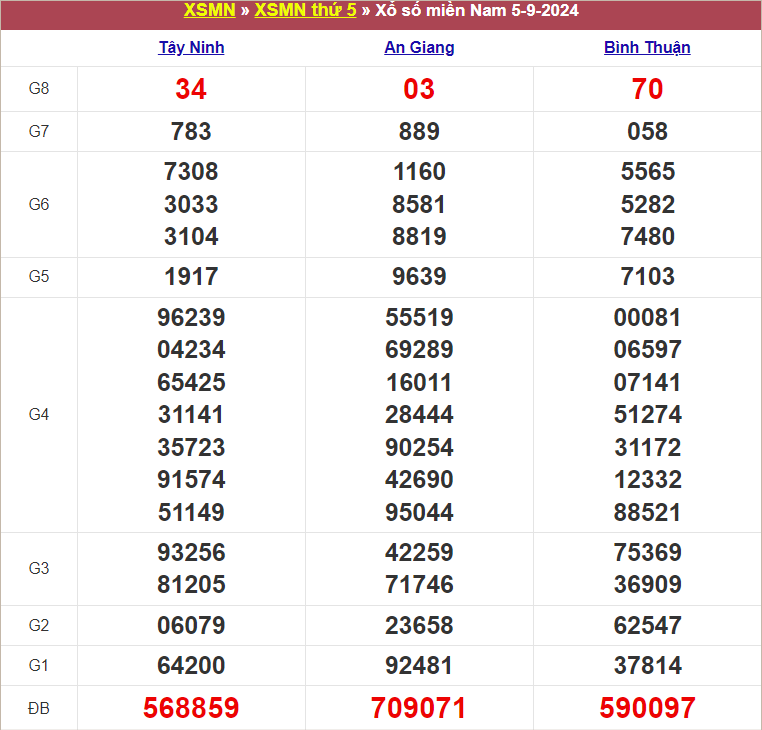Click G4 number 90254
This screenshot has width=762, height=730.
(x=419, y=447)
